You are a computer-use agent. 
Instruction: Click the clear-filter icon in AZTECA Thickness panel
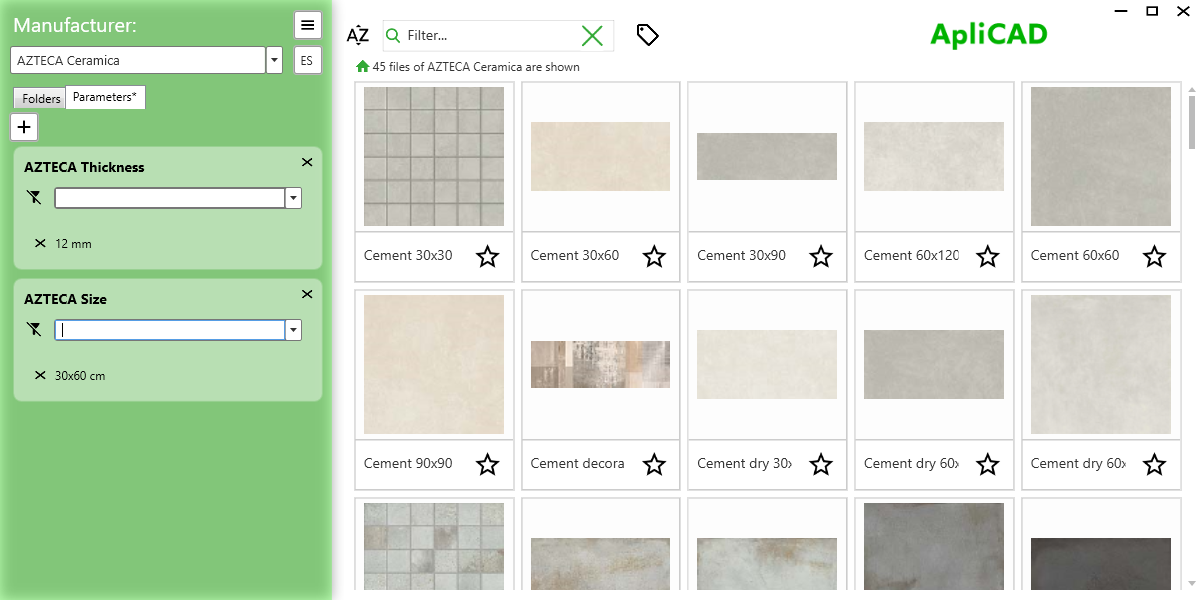click(34, 197)
